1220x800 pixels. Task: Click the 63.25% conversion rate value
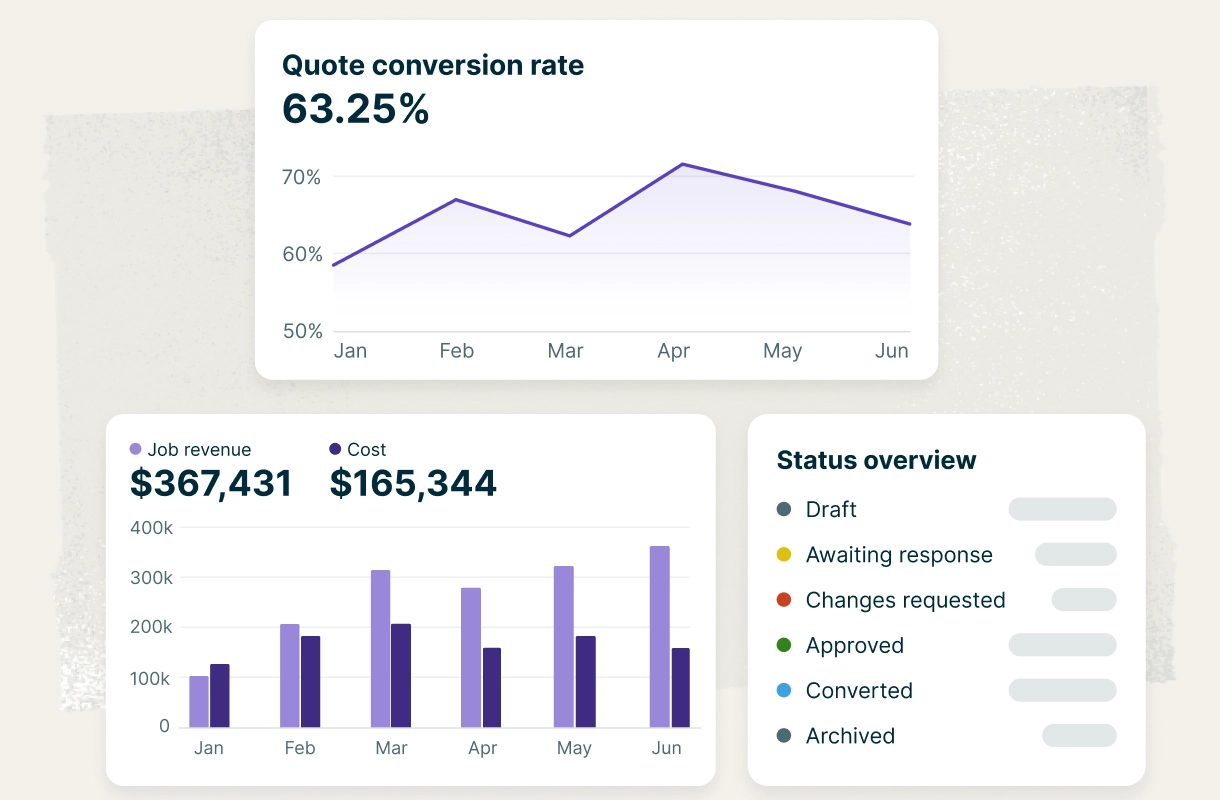pos(355,108)
